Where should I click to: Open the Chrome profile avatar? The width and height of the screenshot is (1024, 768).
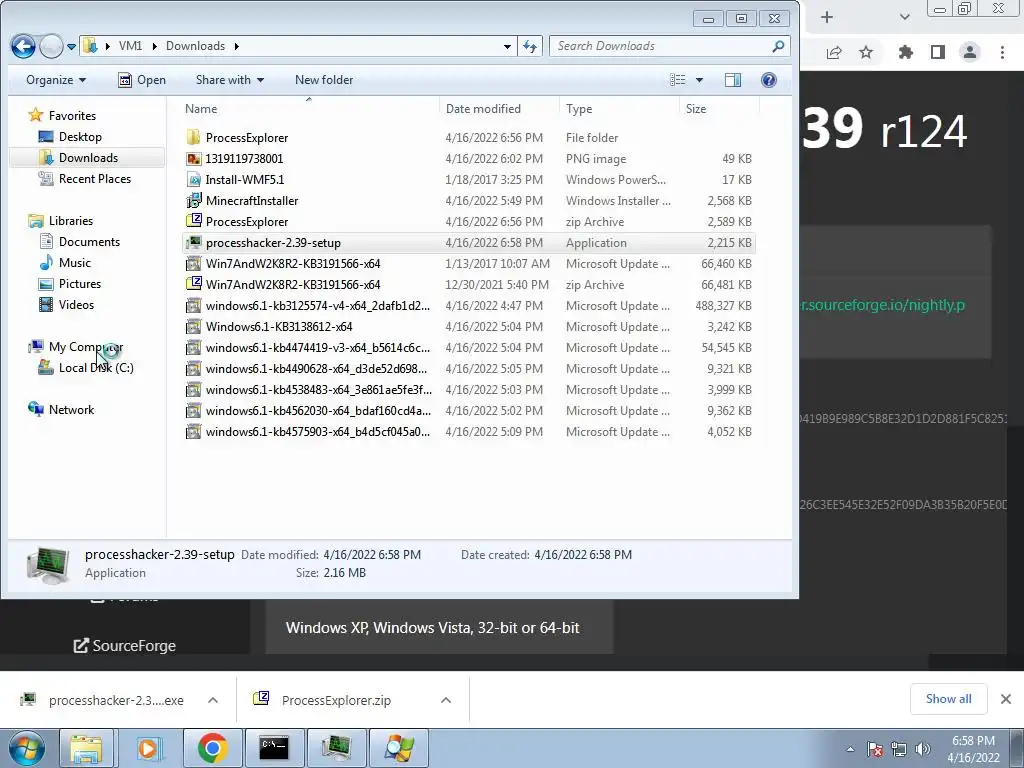[970, 52]
